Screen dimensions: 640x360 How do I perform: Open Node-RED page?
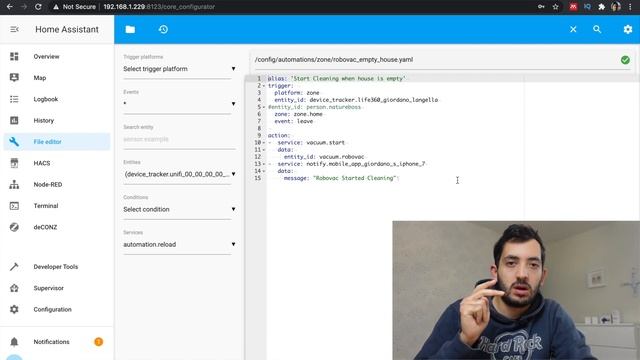[x=48, y=184]
